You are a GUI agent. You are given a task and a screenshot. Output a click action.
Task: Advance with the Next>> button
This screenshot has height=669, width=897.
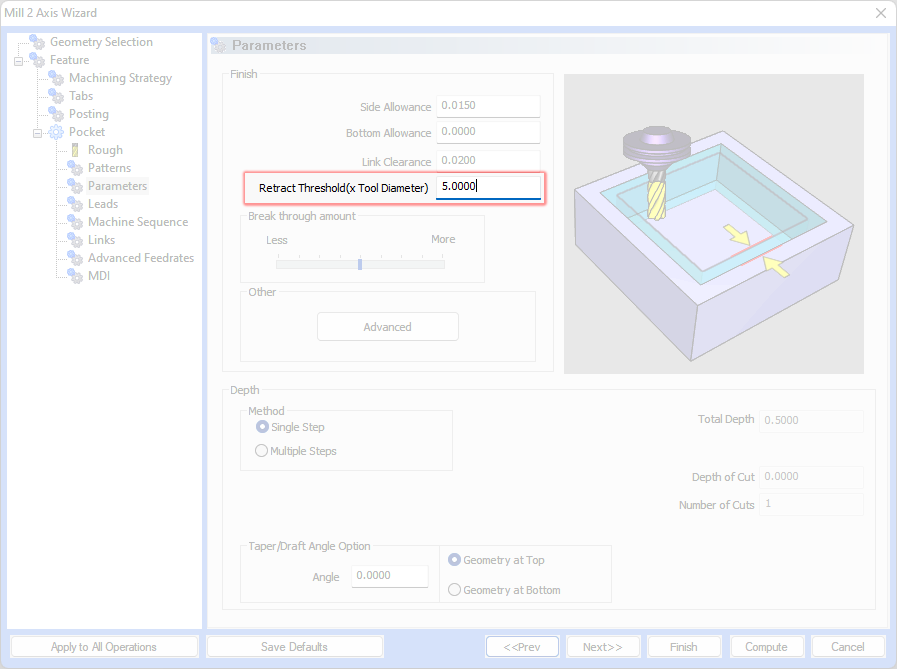[602, 647]
